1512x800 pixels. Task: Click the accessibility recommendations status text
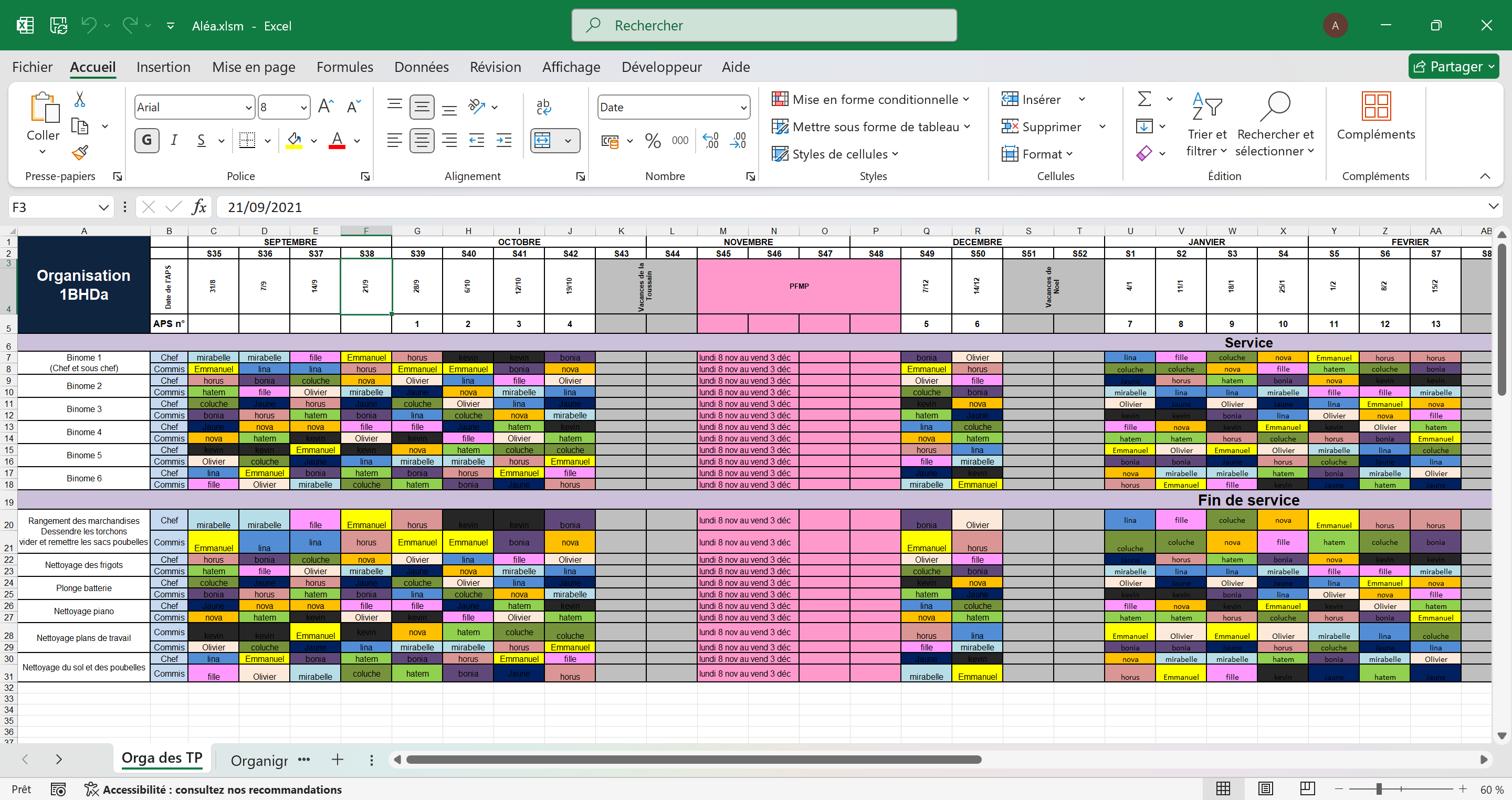click(x=222, y=790)
